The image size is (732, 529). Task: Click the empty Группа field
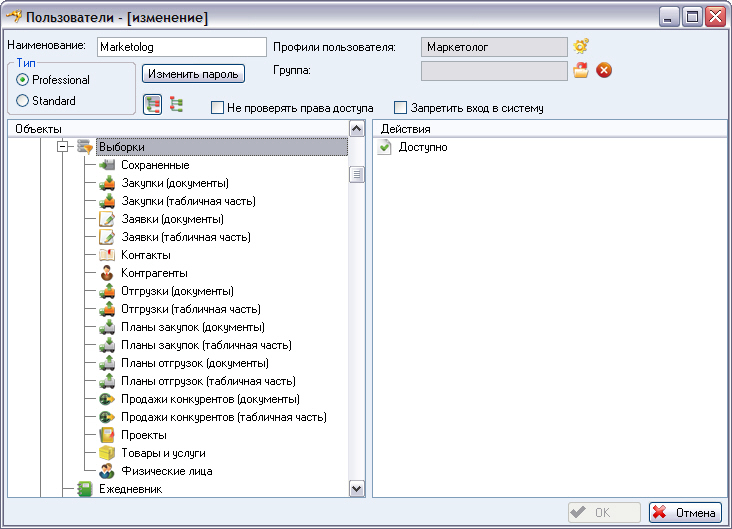[x=494, y=71]
